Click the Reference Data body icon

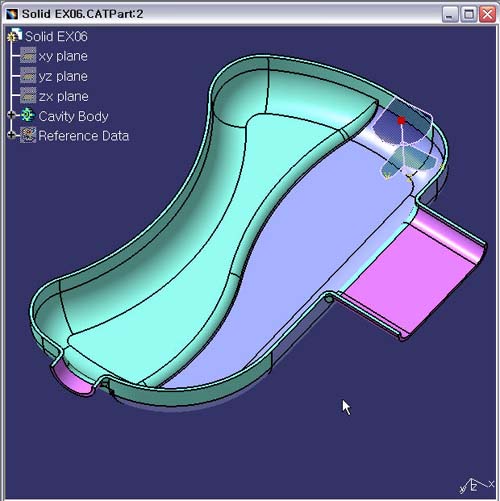[28, 135]
